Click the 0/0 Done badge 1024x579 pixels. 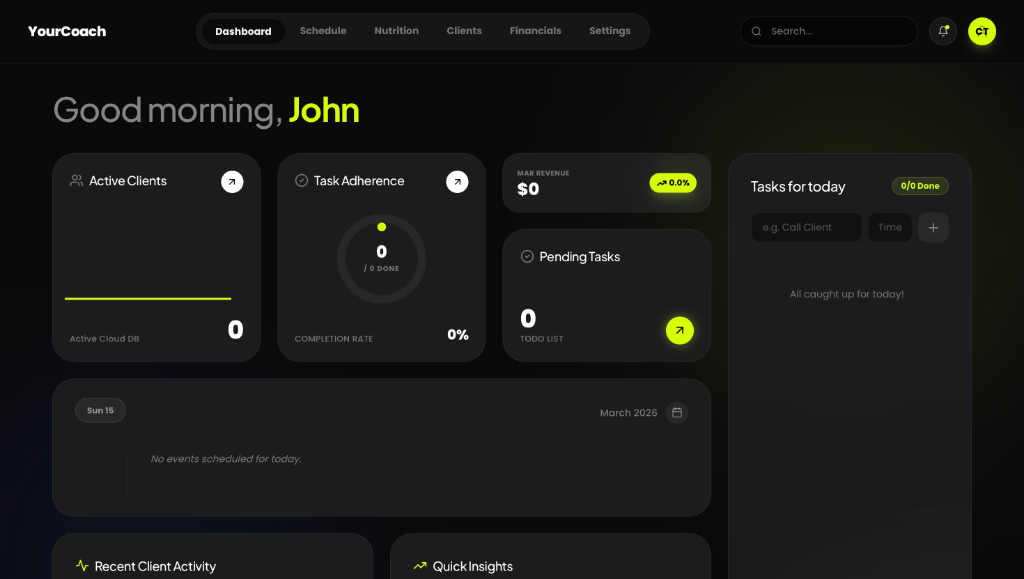pos(920,185)
